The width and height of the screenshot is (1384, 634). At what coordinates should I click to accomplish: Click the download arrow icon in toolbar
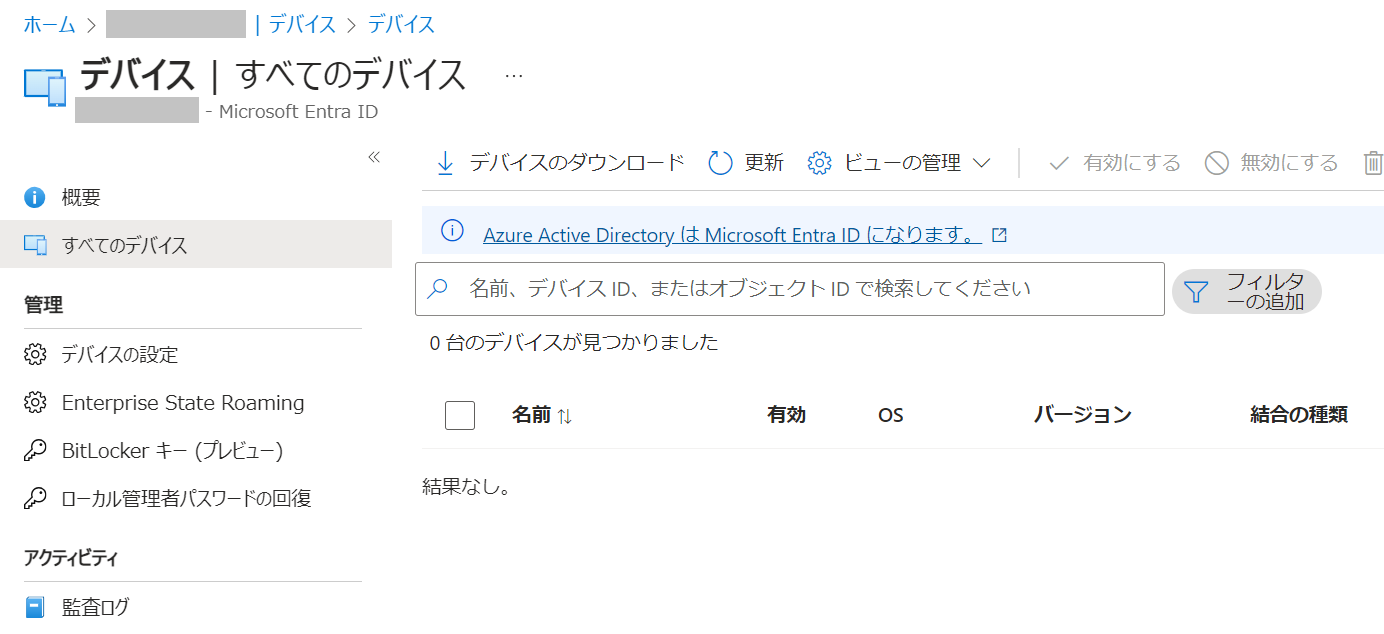[445, 163]
